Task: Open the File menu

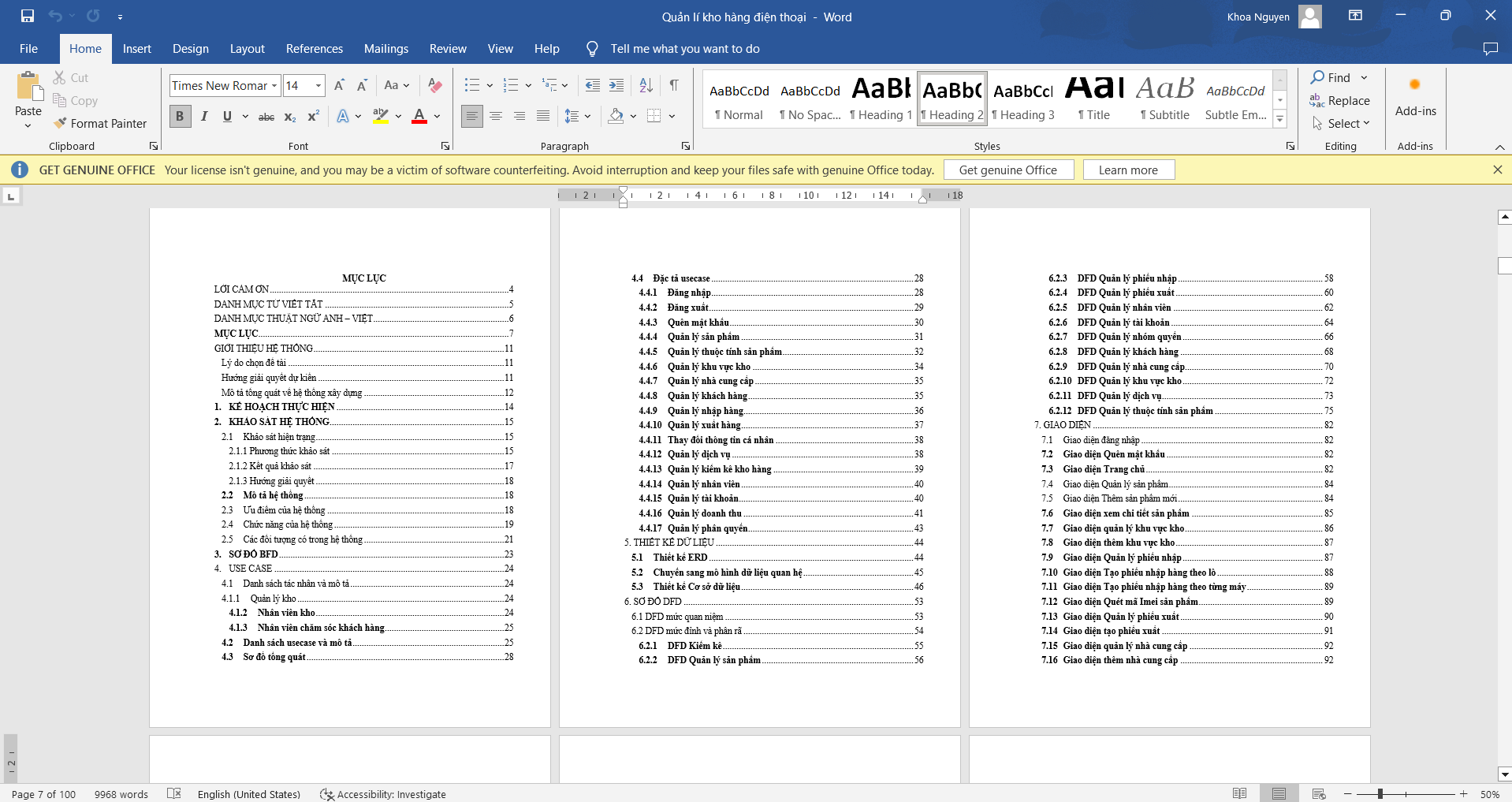Action: (28, 49)
